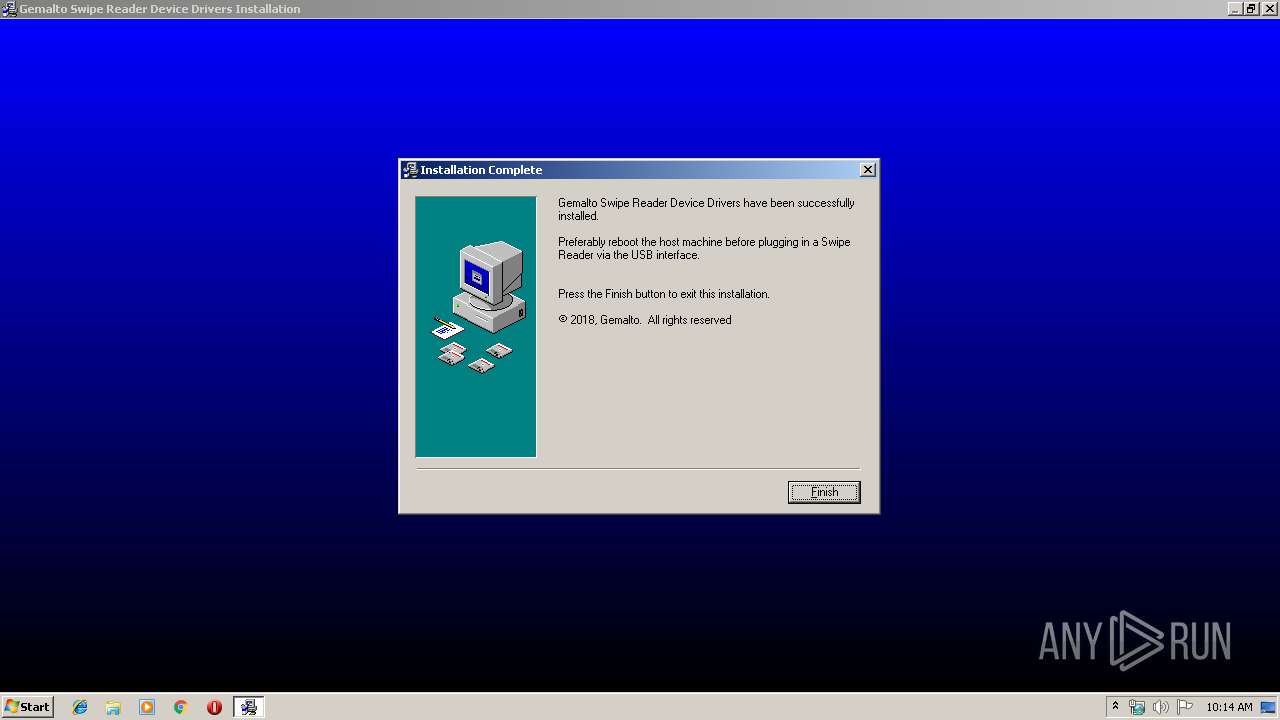This screenshot has height=720, width=1280.
Task: Select the Gemalto installer taskbar button
Action: coord(249,707)
